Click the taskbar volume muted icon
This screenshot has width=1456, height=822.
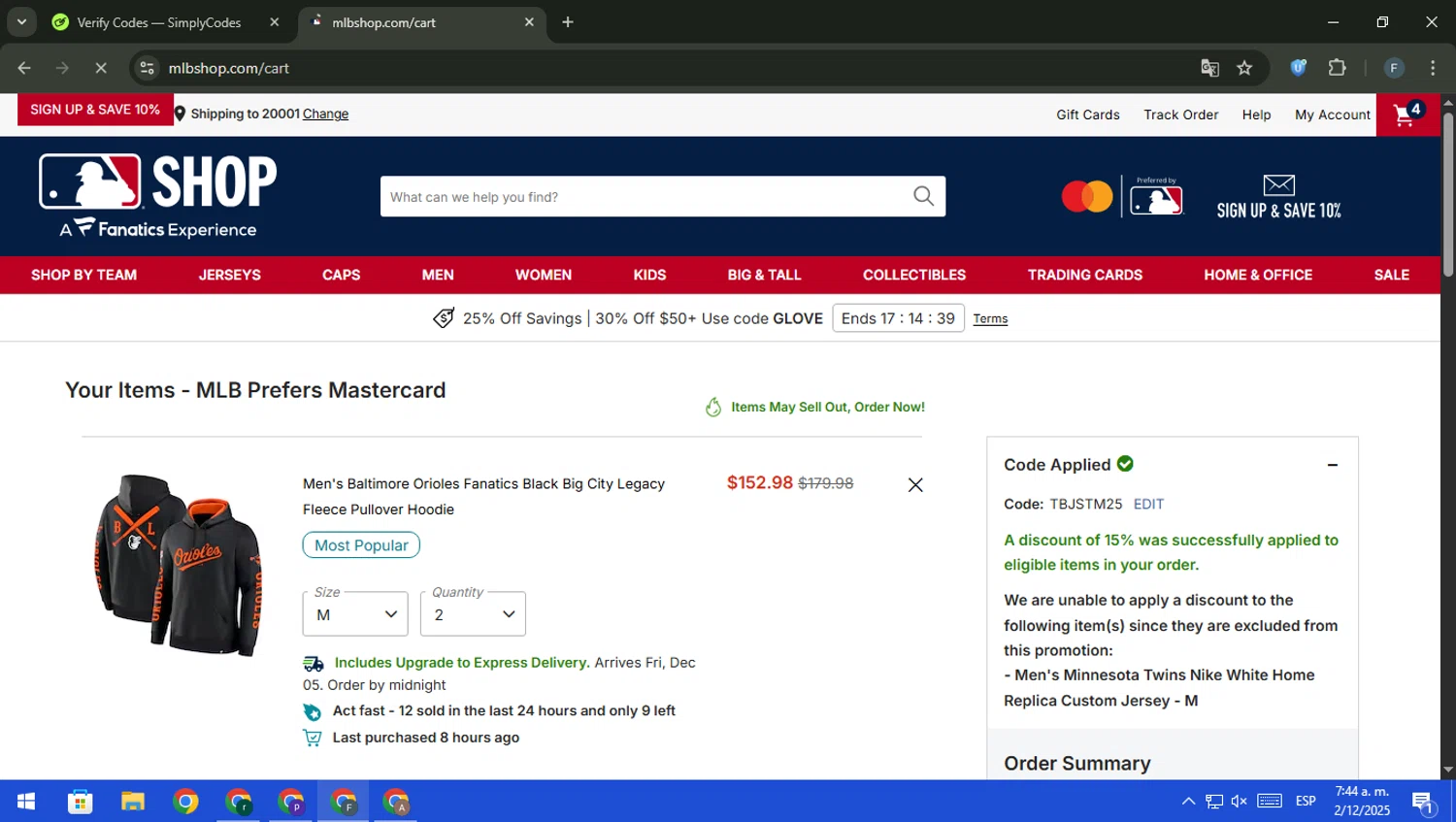(x=1240, y=802)
